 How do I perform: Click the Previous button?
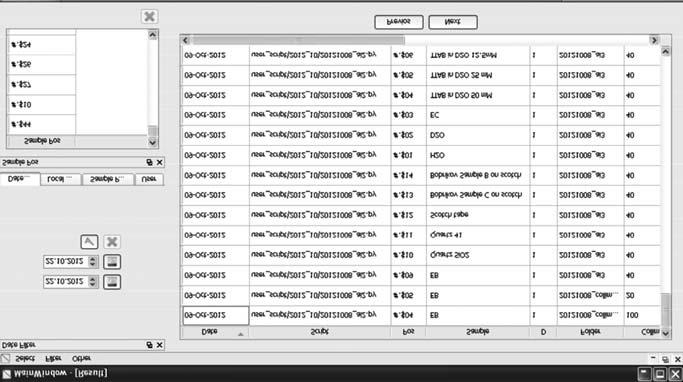(x=399, y=22)
